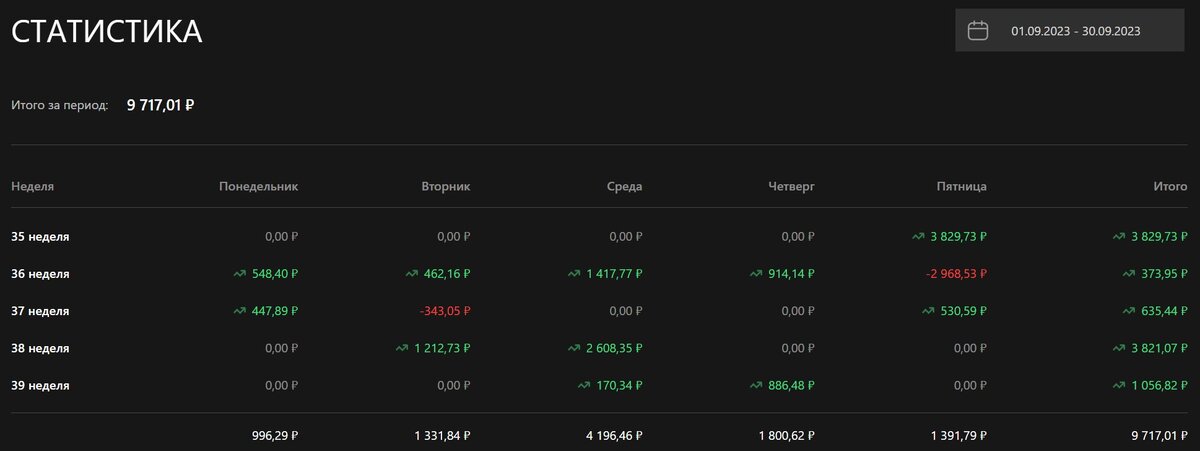Click the trend arrow next to 462,16 ₽
The height and width of the screenshot is (451, 1200).
[412, 273]
